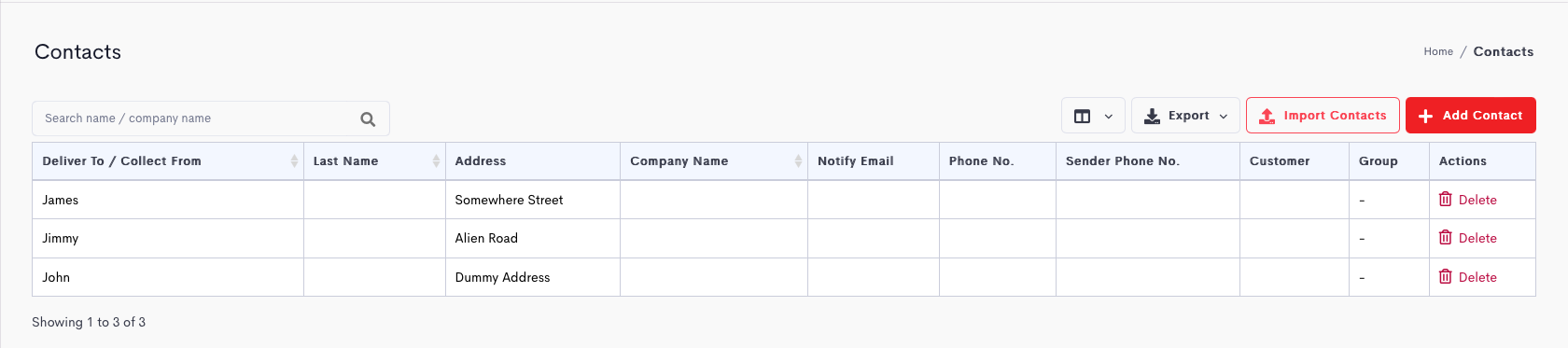Select the James contact row
This screenshot has width=1568, height=348.
tap(784, 200)
